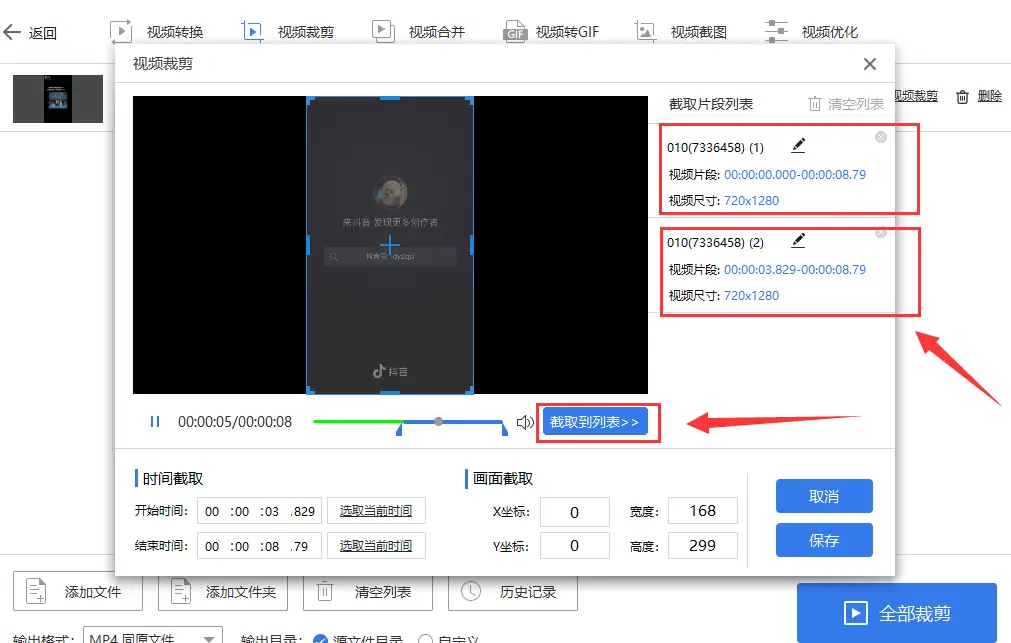Click the trim start marker on the timeline

400,428
